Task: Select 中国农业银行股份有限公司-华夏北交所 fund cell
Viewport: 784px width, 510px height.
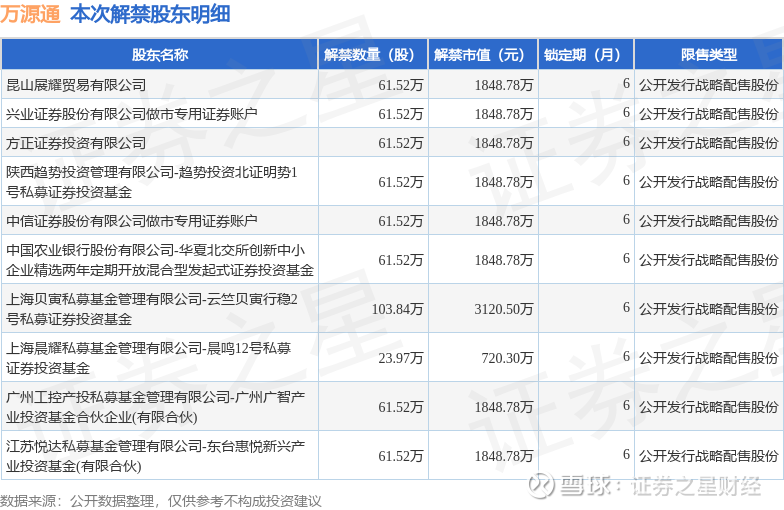Action: pos(160,260)
